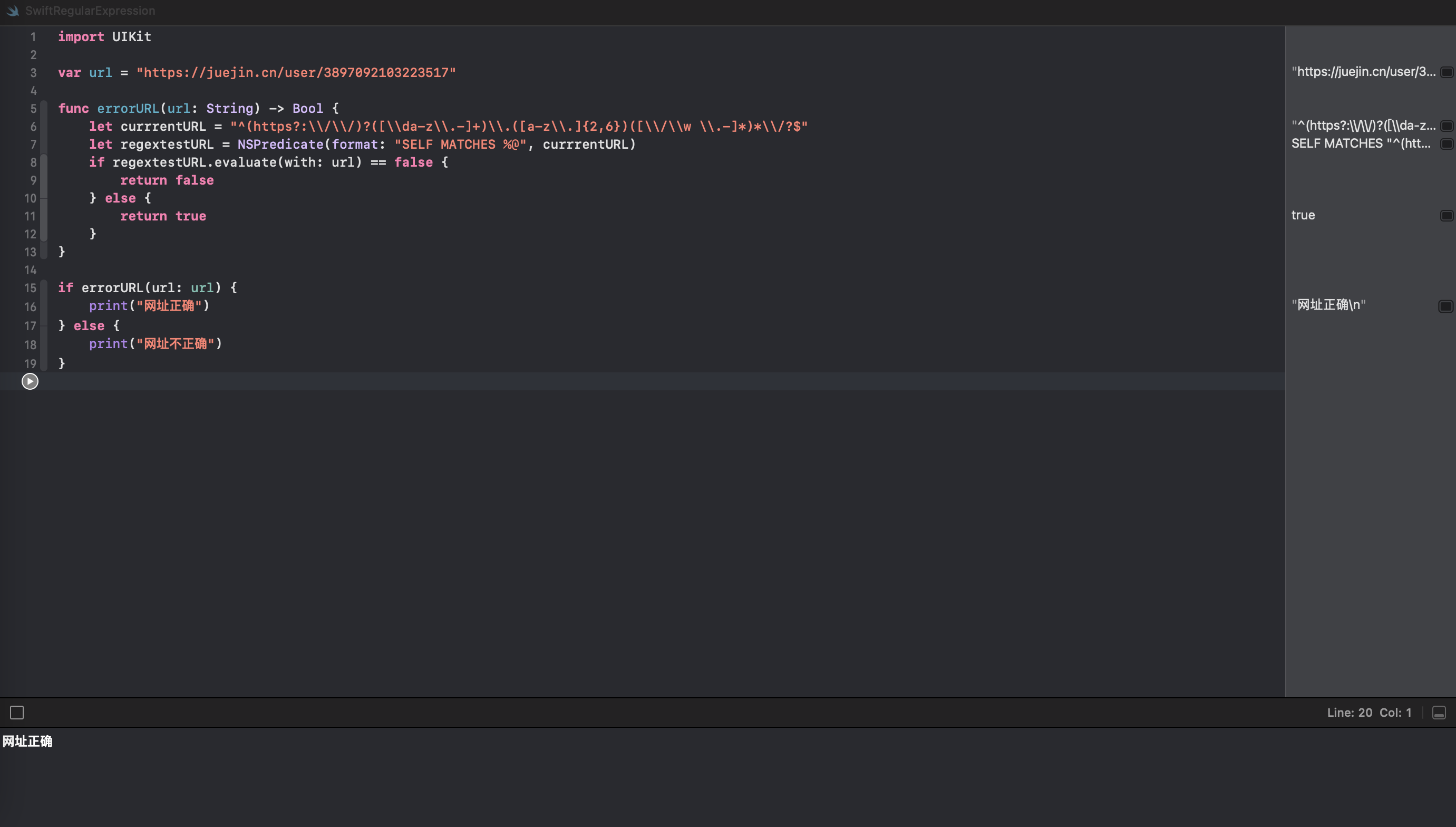Image resolution: width=1456 pixels, height=827 pixels.
Task: Click the Line 20 Col 1 position indicator
Action: point(1368,712)
